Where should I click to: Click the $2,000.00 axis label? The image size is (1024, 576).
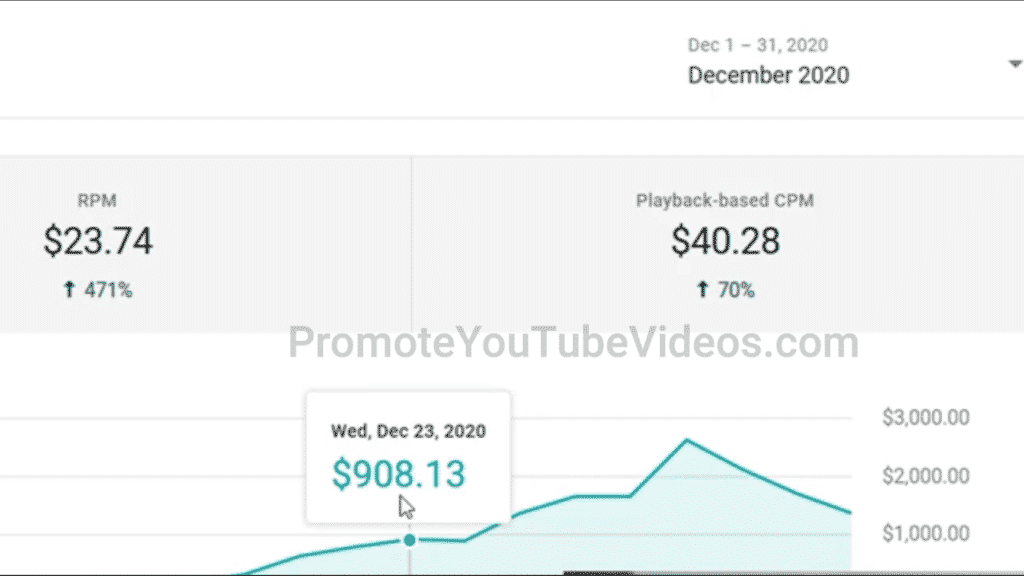pyautogui.click(x=925, y=475)
